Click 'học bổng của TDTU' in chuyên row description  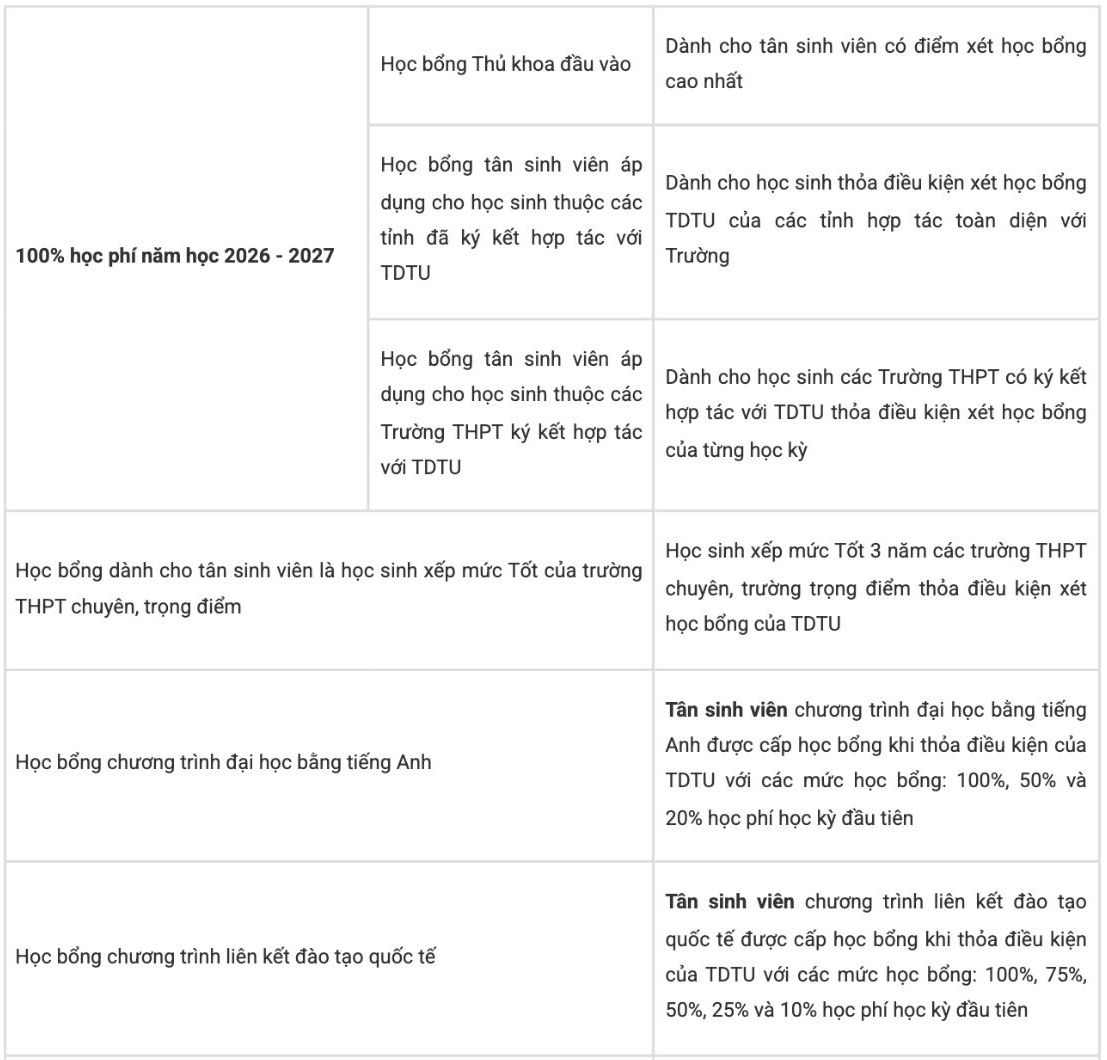[753, 625]
